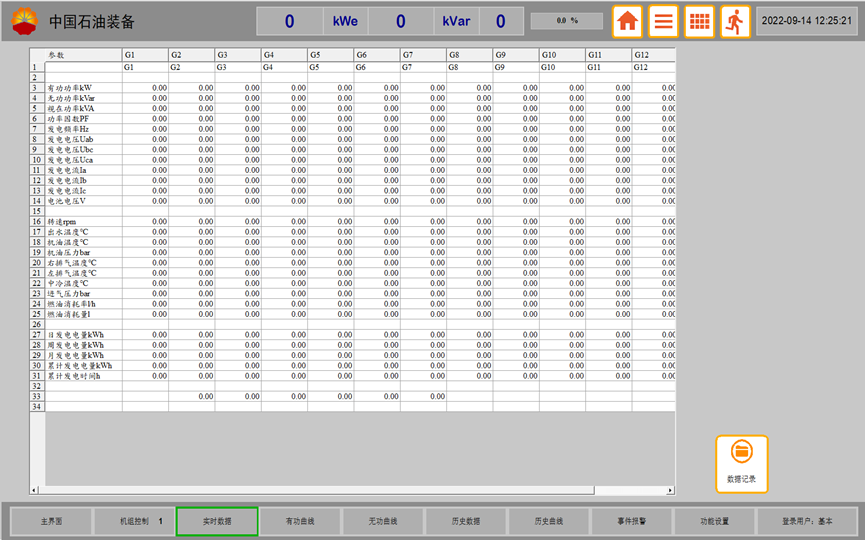Click the 有功功率kW row label
The image size is (865, 540).
[x=70, y=88]
